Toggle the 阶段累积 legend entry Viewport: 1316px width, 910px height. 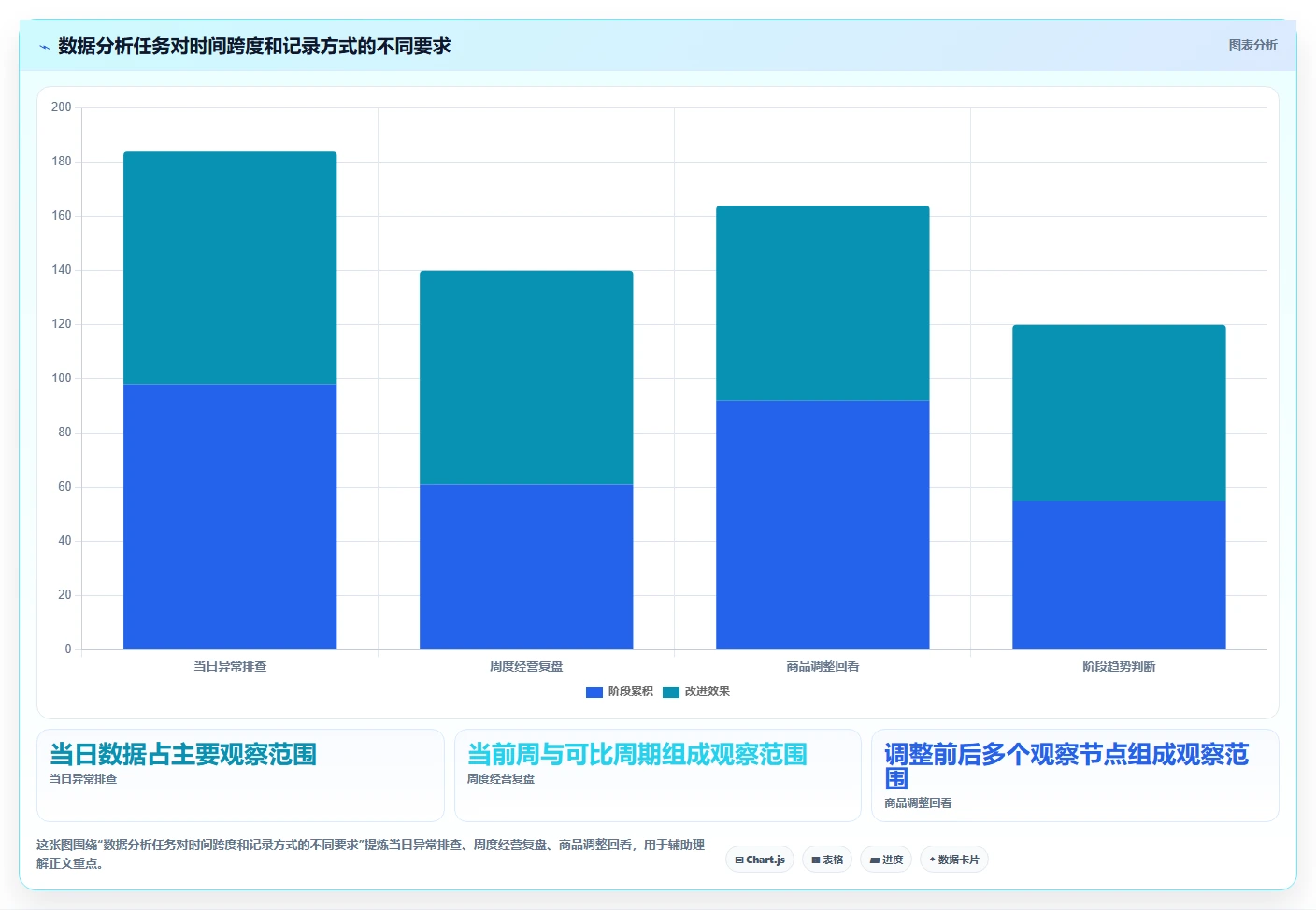pos(620,691)
